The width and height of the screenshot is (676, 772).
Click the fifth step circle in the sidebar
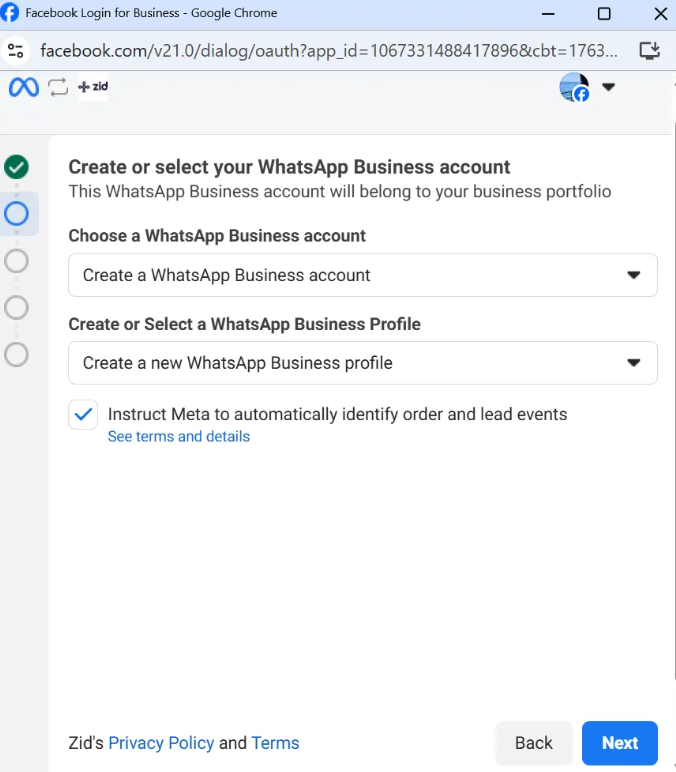click(x=16, y=354)
